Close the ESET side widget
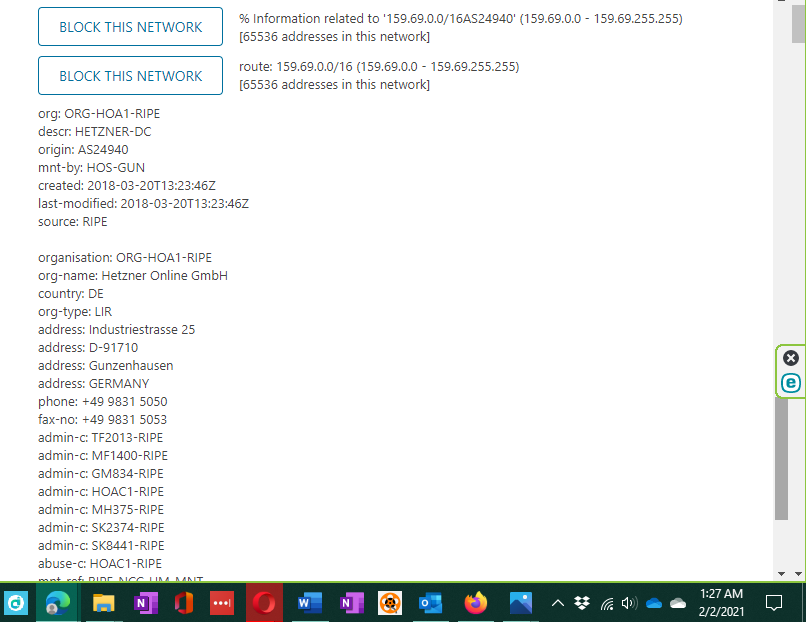This screenshot has width=806, height=622. tap(791, 358)
